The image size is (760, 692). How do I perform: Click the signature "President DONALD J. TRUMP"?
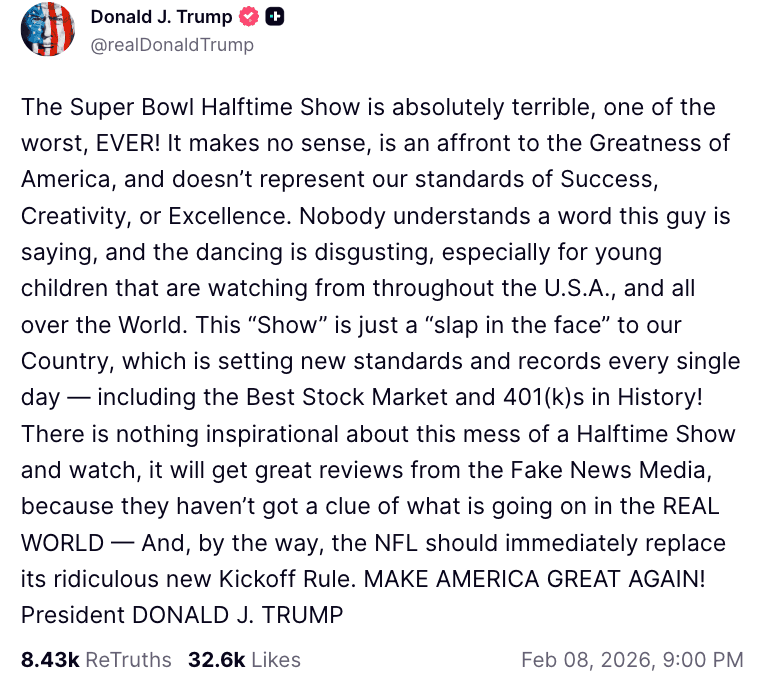click(x=182, y=613)
